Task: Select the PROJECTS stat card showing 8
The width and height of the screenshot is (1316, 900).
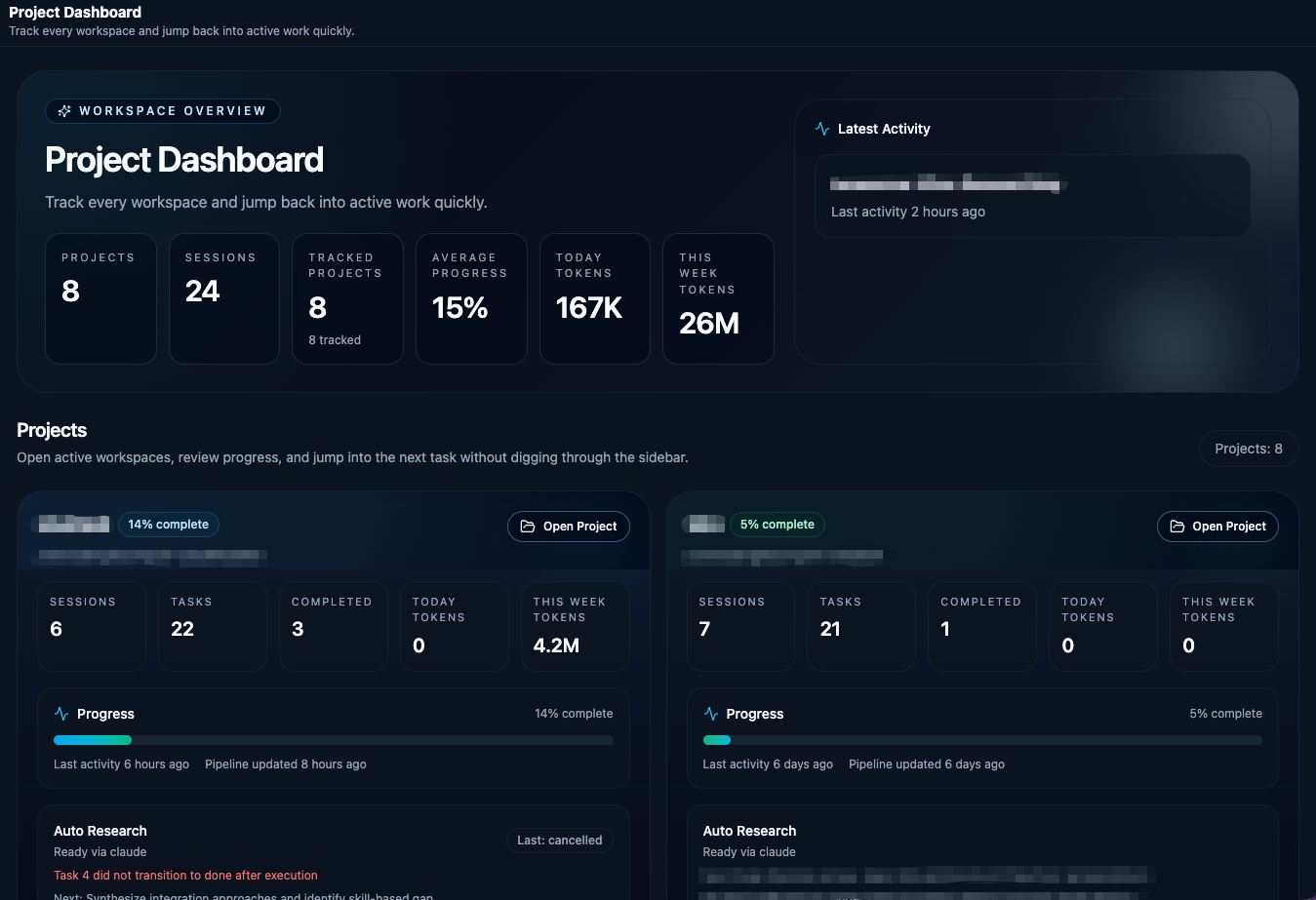Action: click(100, 297)
